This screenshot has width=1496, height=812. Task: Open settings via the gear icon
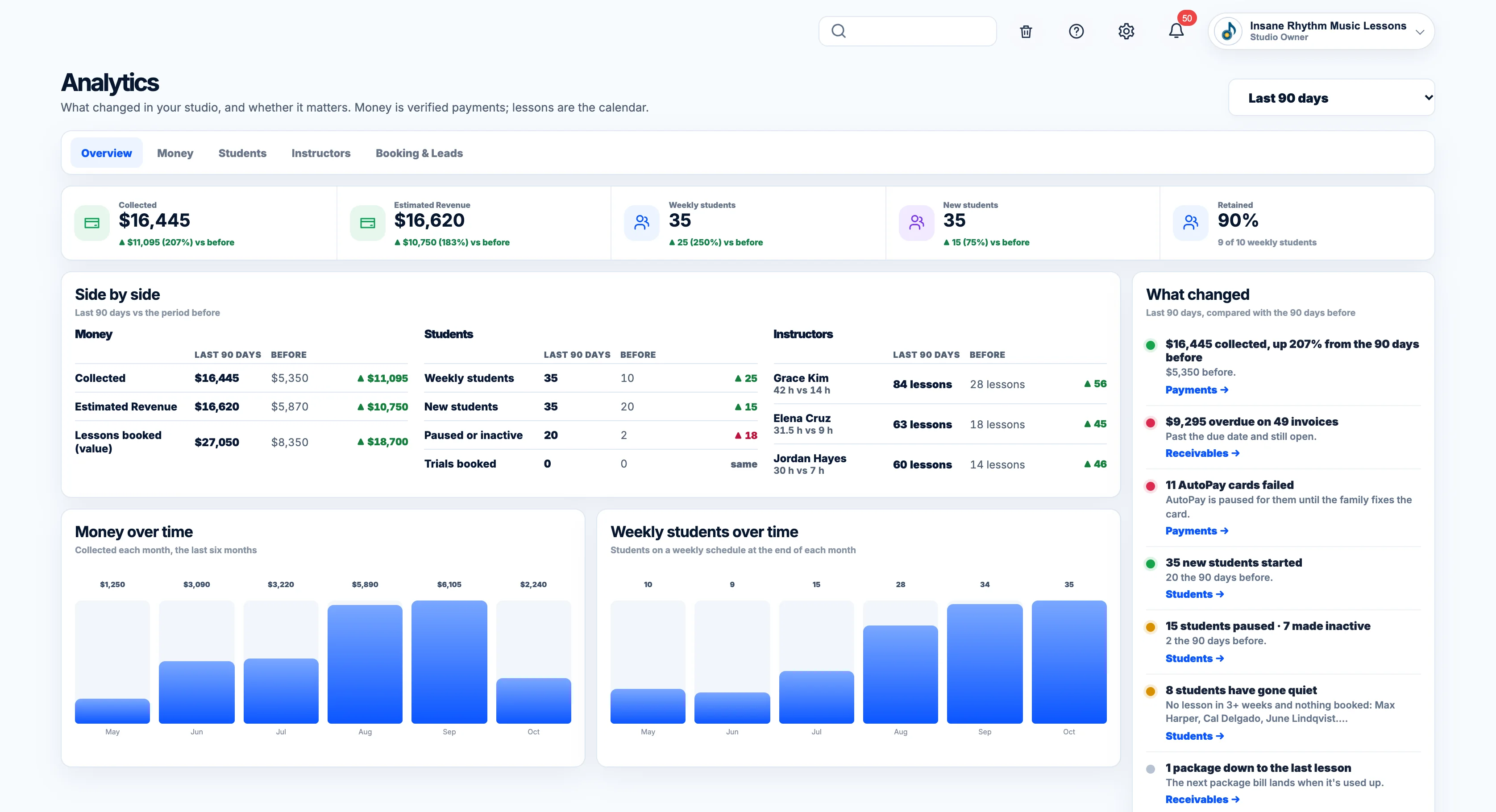pos(1126,31)
